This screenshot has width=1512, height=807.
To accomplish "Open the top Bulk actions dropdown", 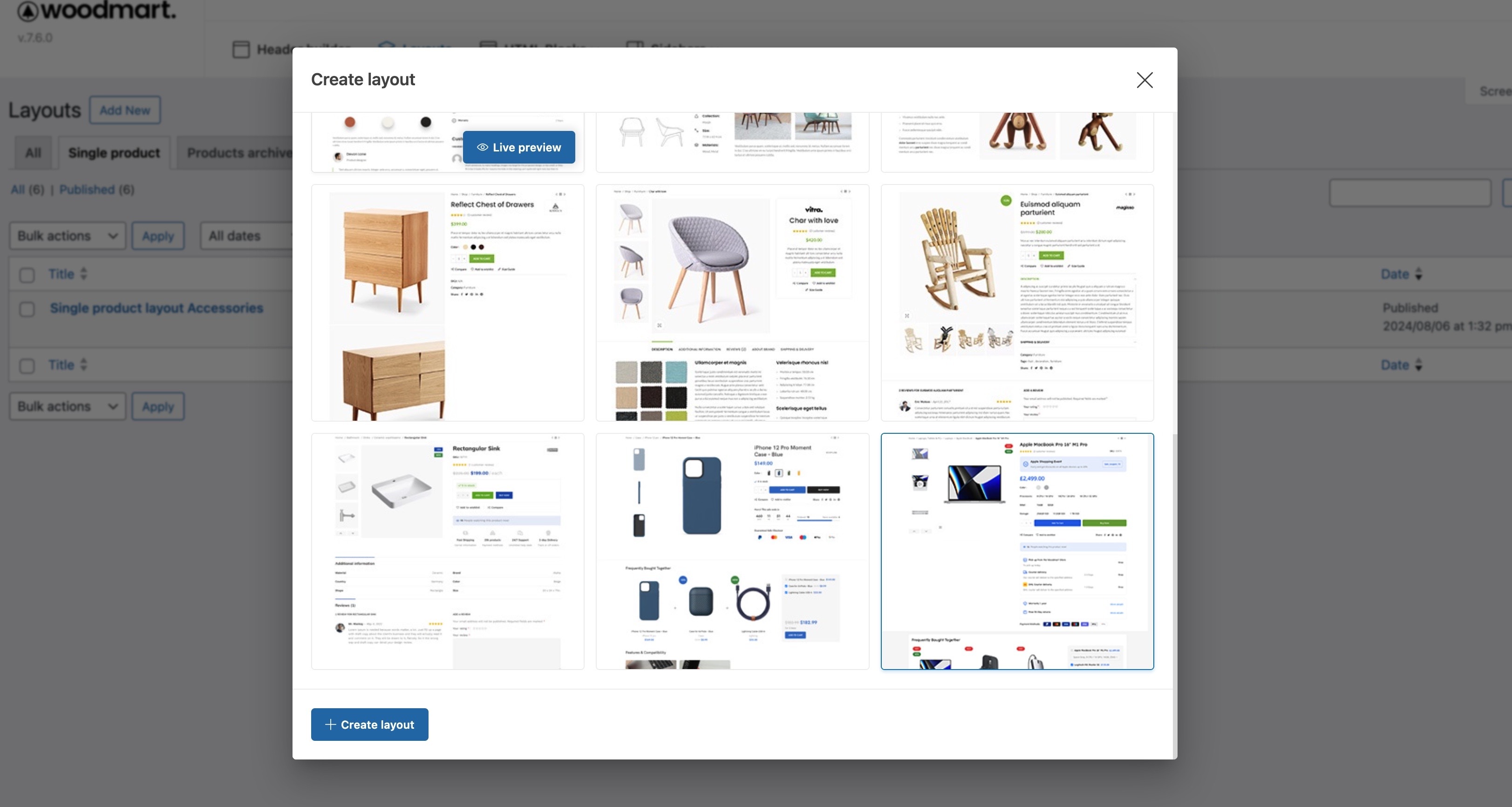I will click(68, 236).
